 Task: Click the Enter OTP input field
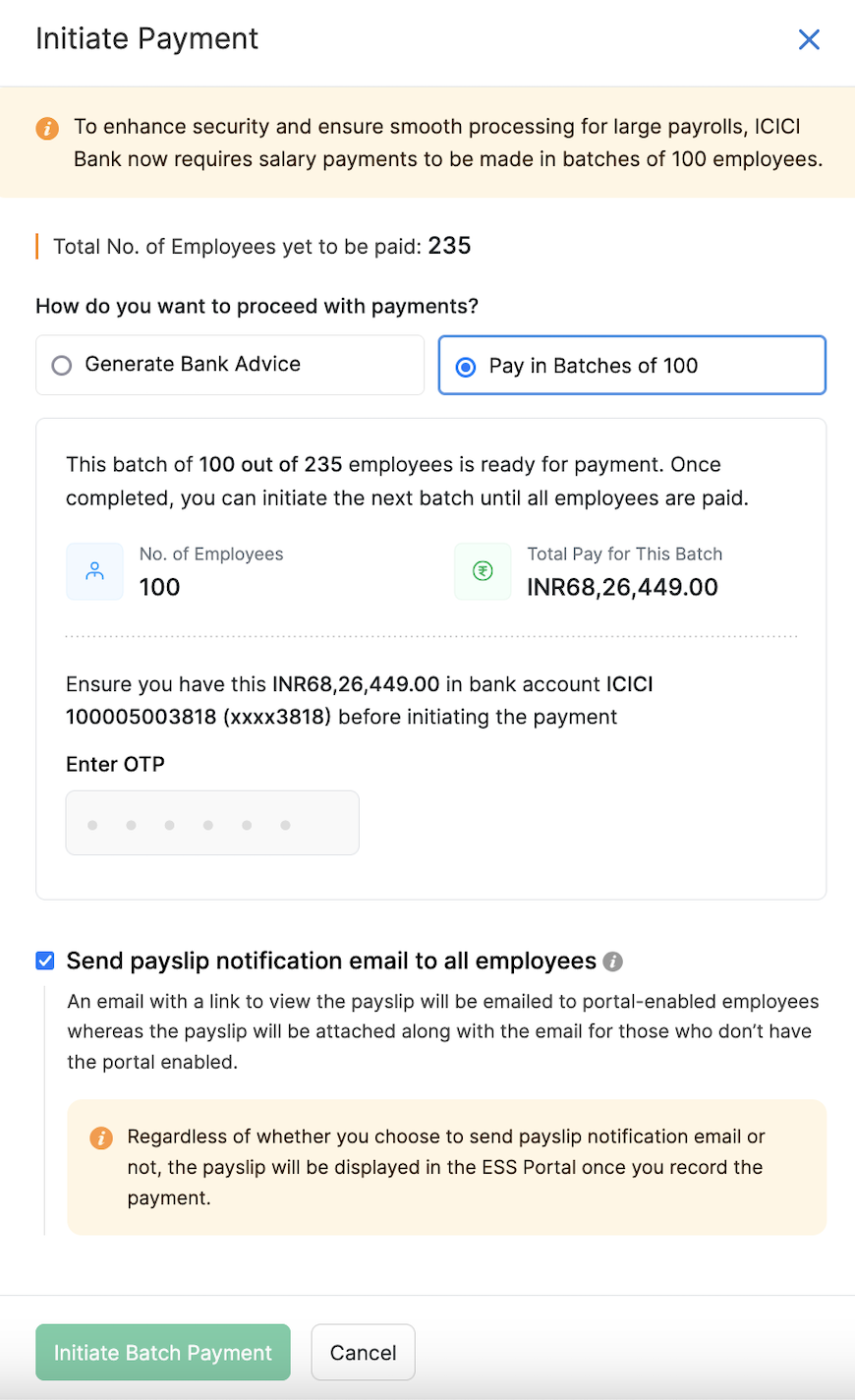pos(211,823)
